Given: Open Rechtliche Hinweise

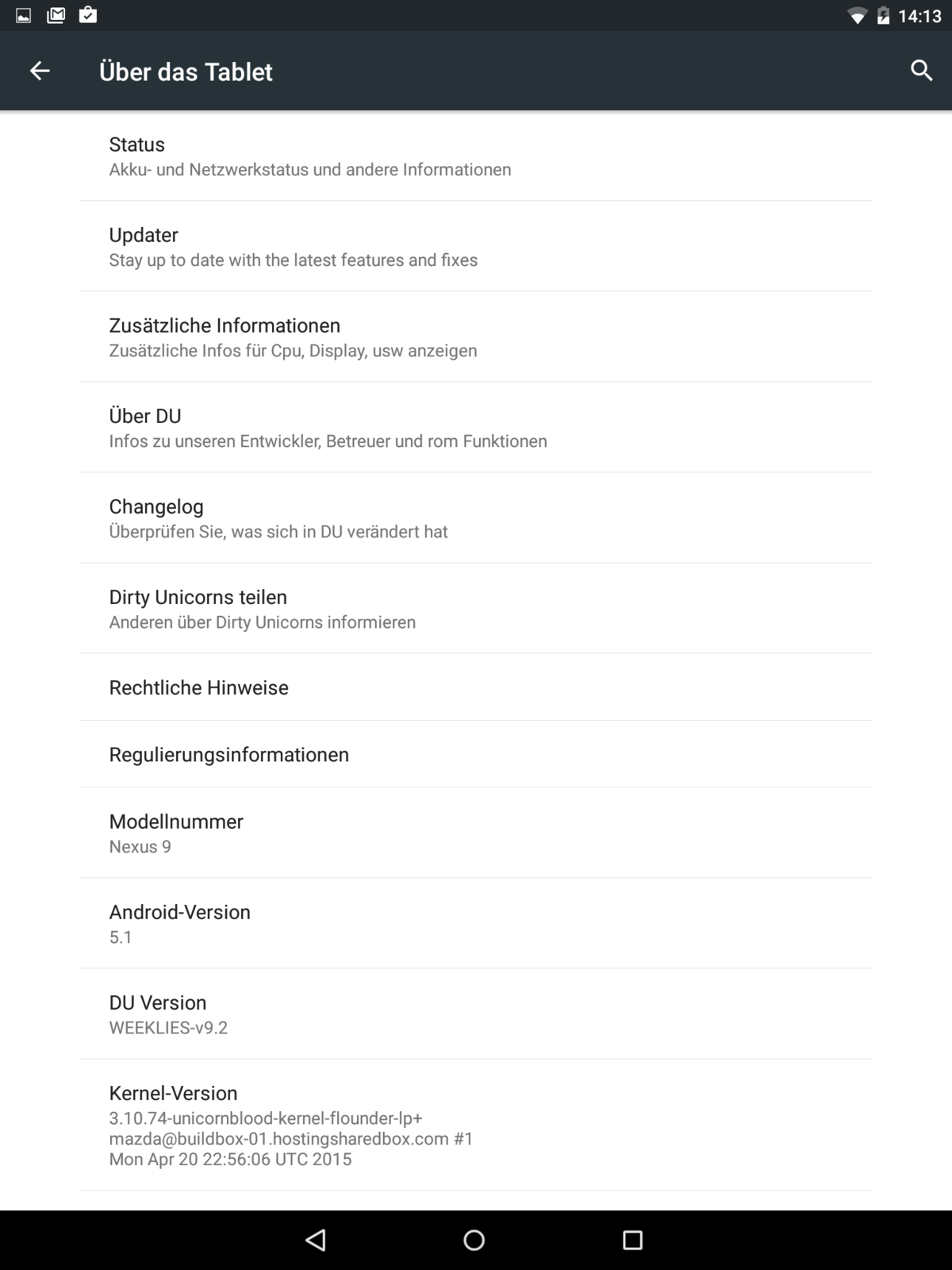Looking at the screenshot, I should pos(475,687).
